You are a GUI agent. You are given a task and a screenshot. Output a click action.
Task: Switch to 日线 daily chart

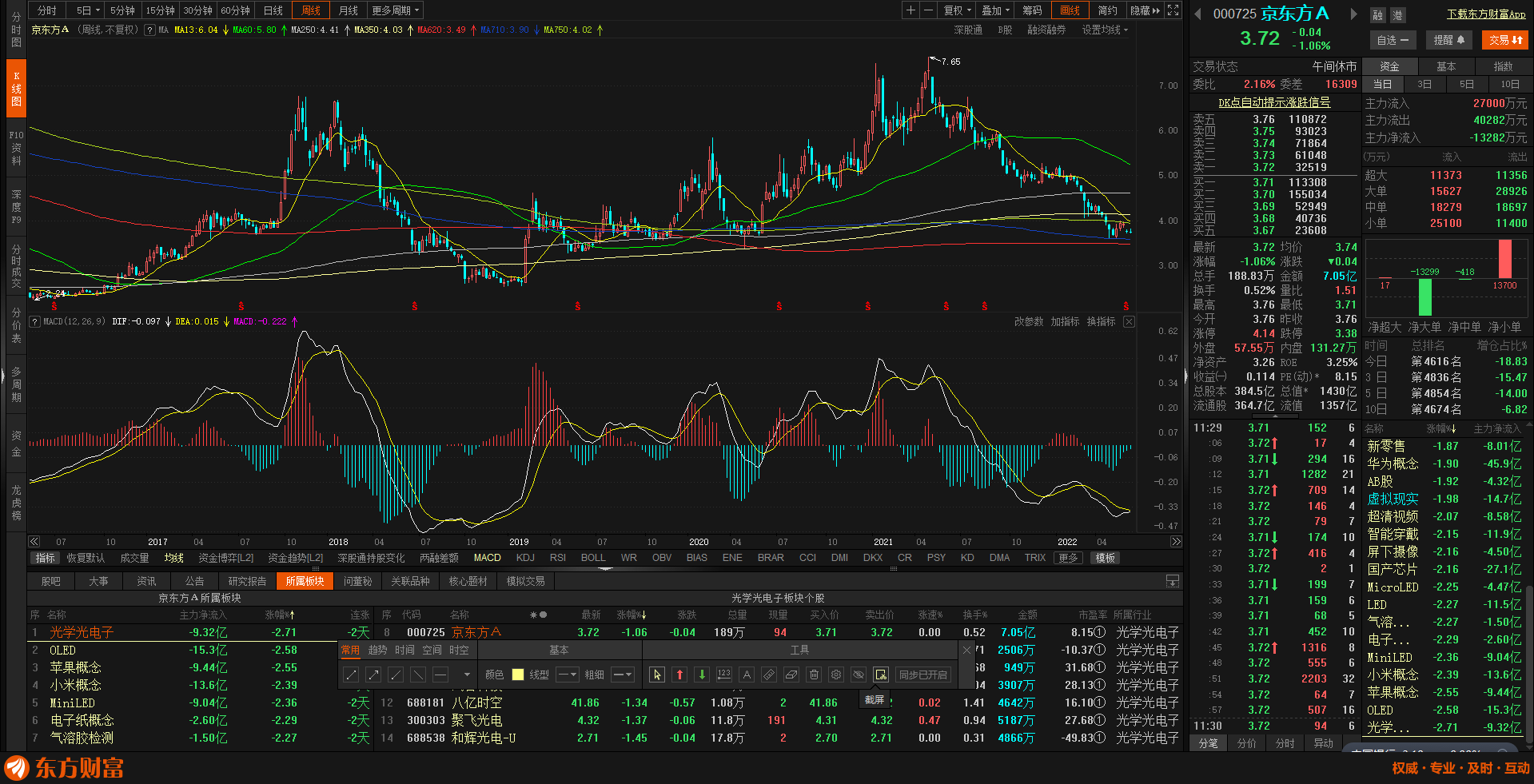click(273, 10)
